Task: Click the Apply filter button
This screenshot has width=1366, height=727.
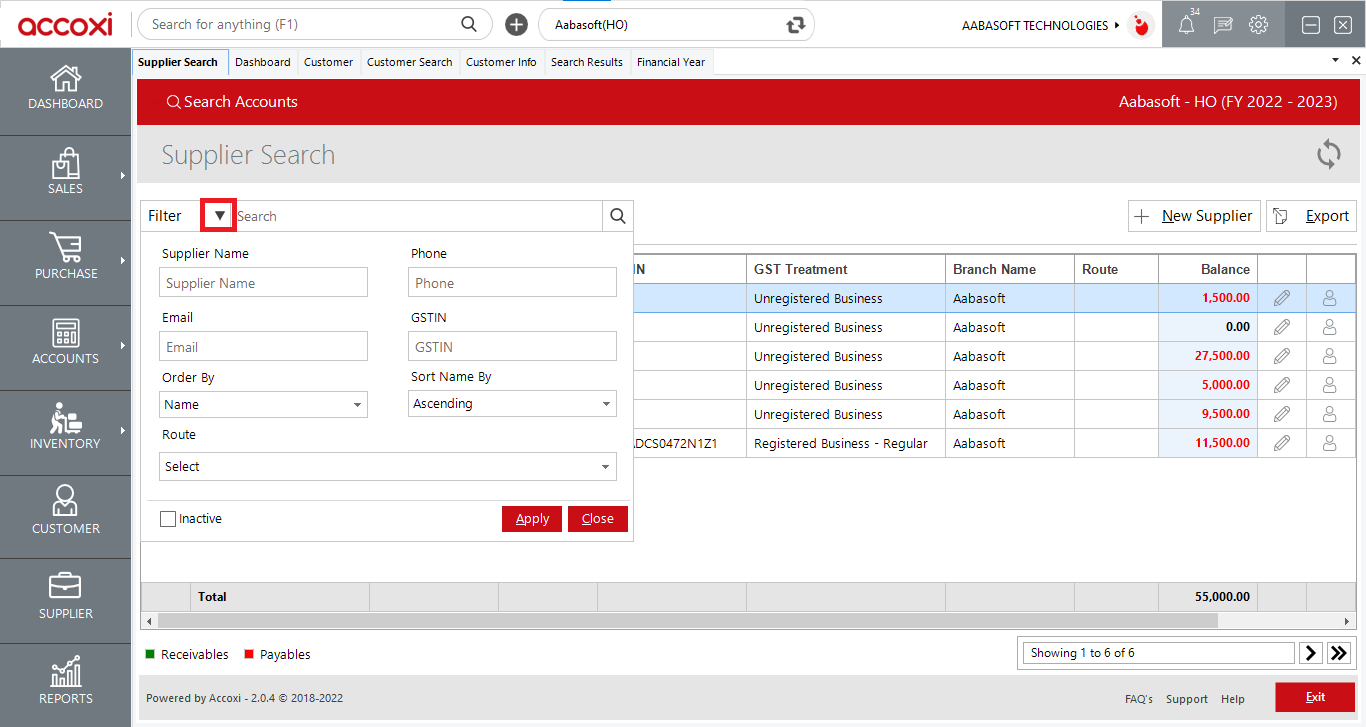Action: coord(532,519)
